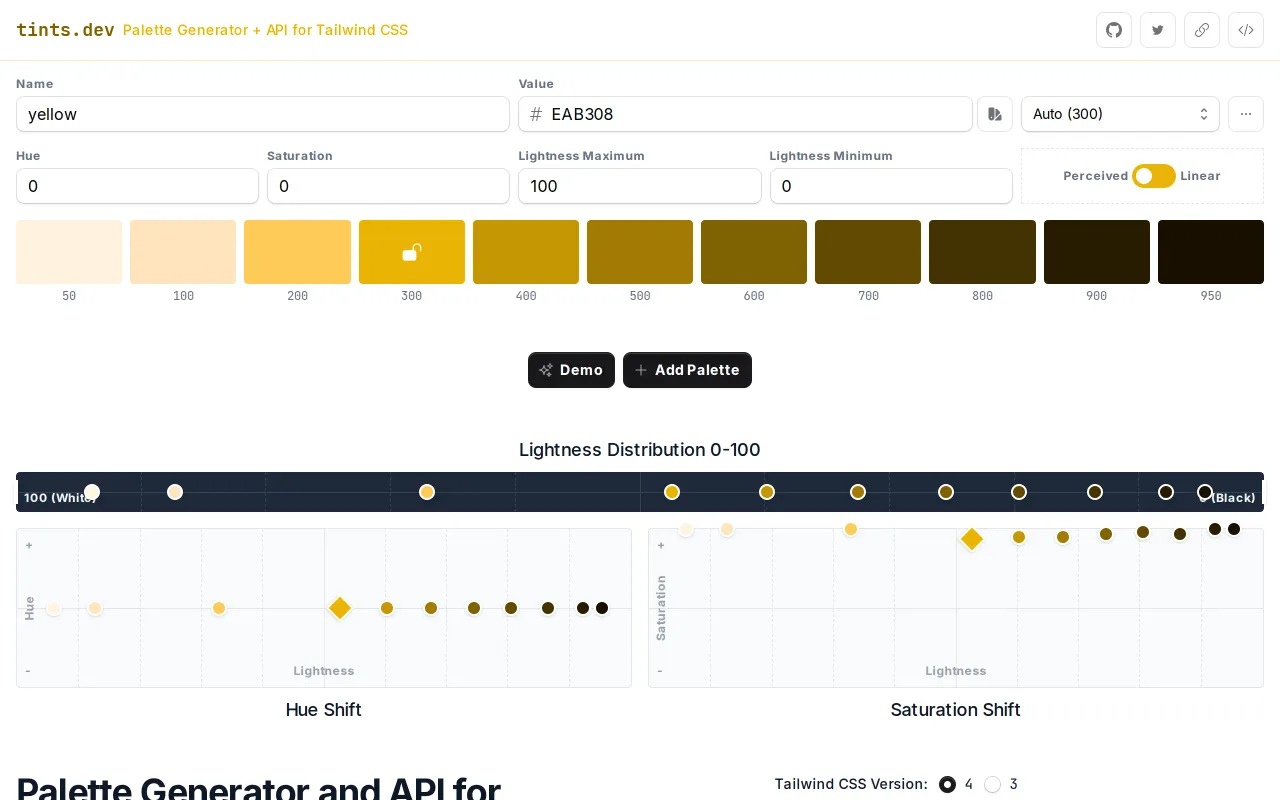Image resolution: width=1280 pixels, height=800 pixels.
Task: Copy the share link icon
Action: (1202, 30)
